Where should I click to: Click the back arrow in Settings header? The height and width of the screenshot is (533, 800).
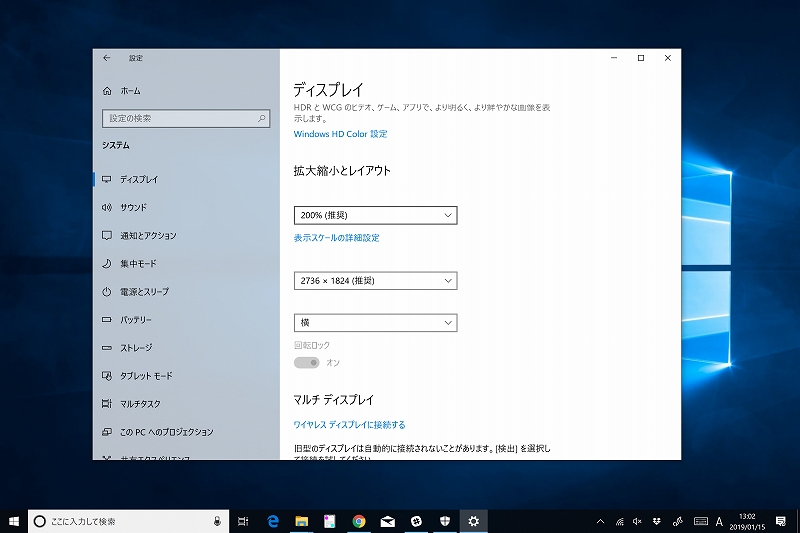click(107, 58)
